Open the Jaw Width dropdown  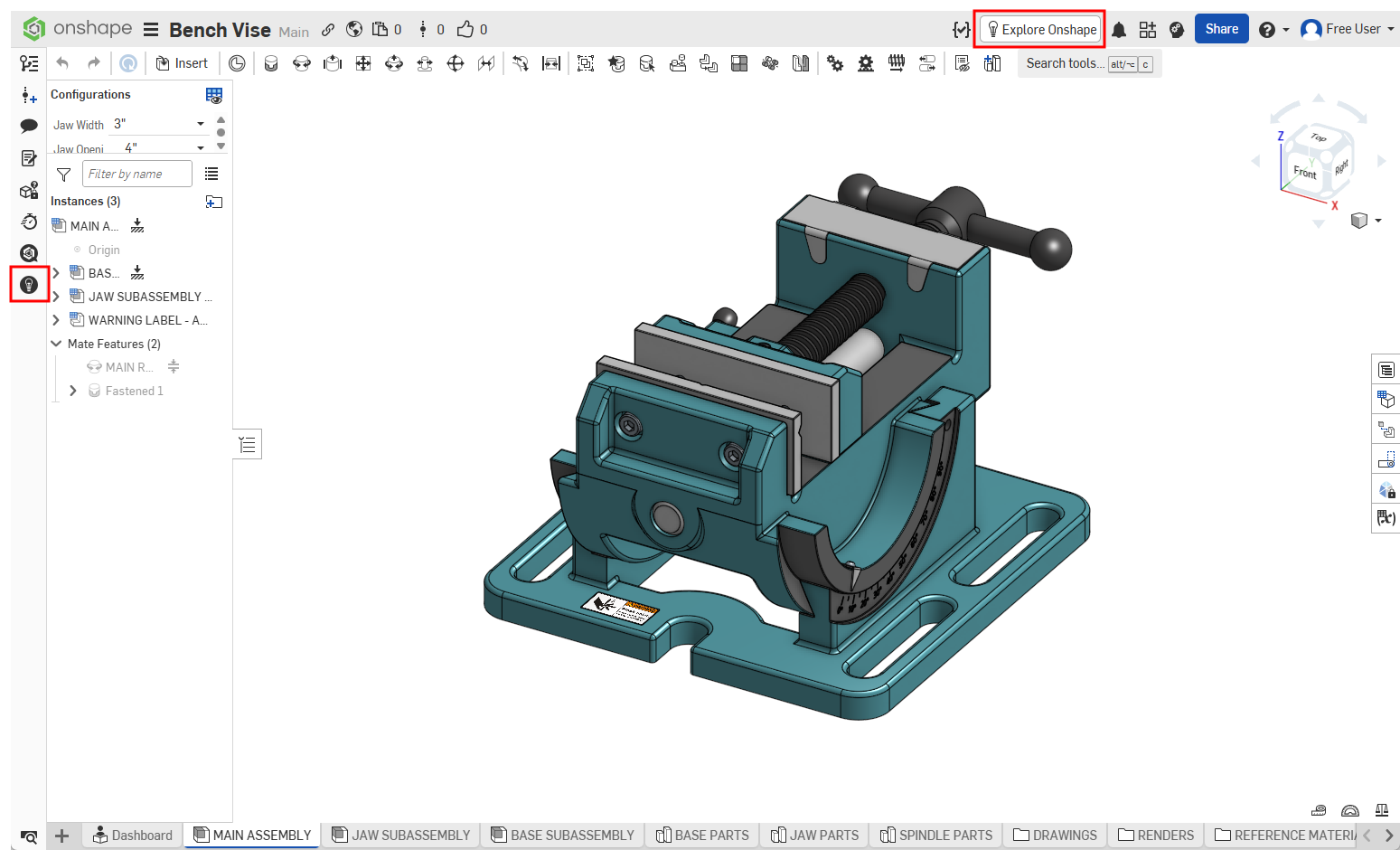click(200, 124)
